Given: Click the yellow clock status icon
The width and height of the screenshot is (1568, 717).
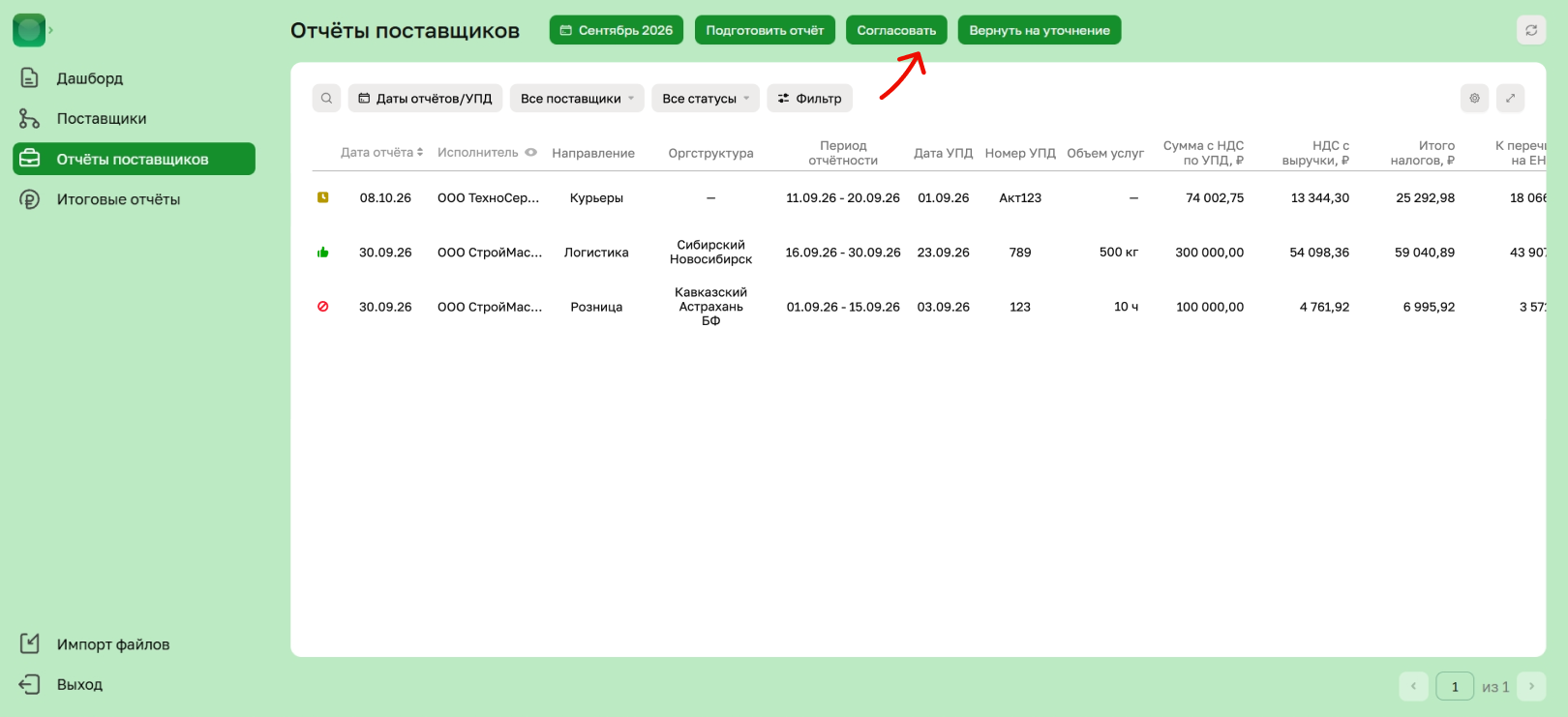Looking at the screenshot, I should tap(323, 197).
